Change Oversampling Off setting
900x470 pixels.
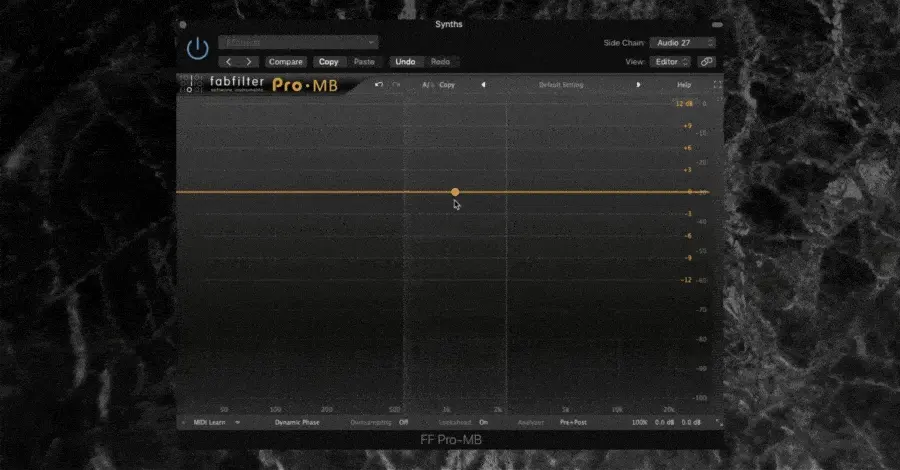pyautogui.click(x=403, y=422)
